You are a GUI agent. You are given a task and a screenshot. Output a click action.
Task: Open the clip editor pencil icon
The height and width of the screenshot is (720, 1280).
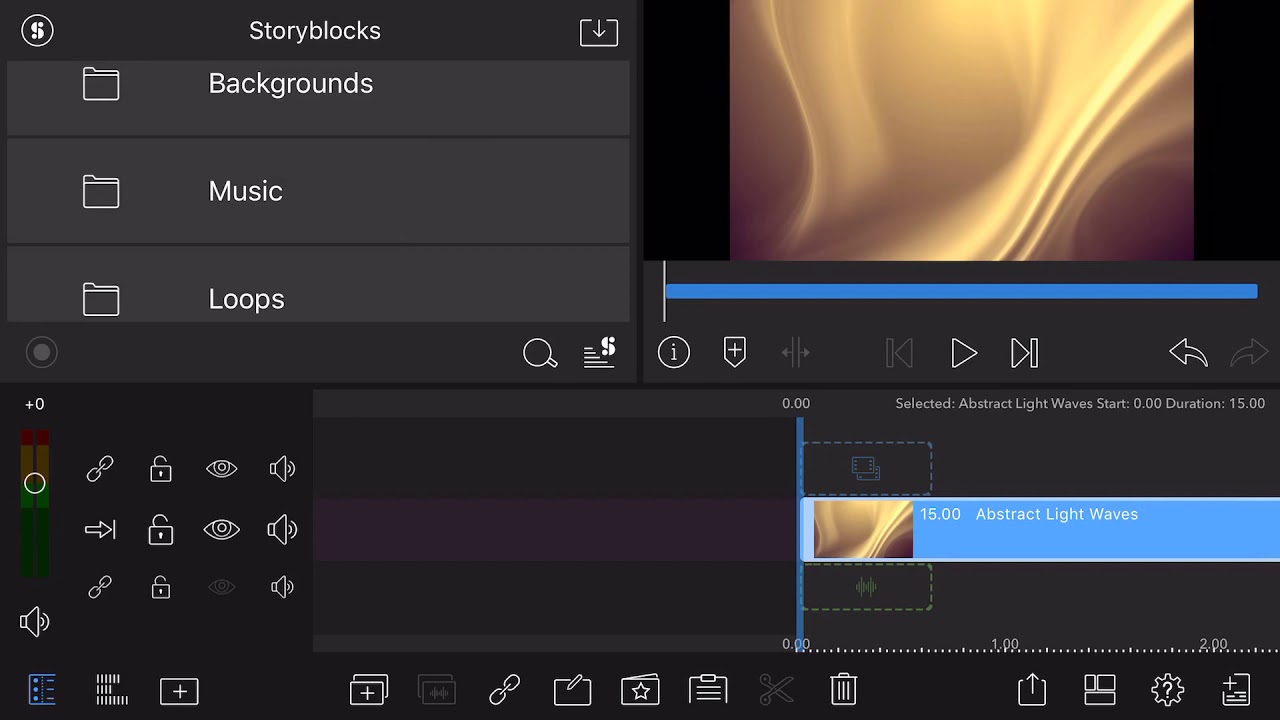[x=573, y=690]
